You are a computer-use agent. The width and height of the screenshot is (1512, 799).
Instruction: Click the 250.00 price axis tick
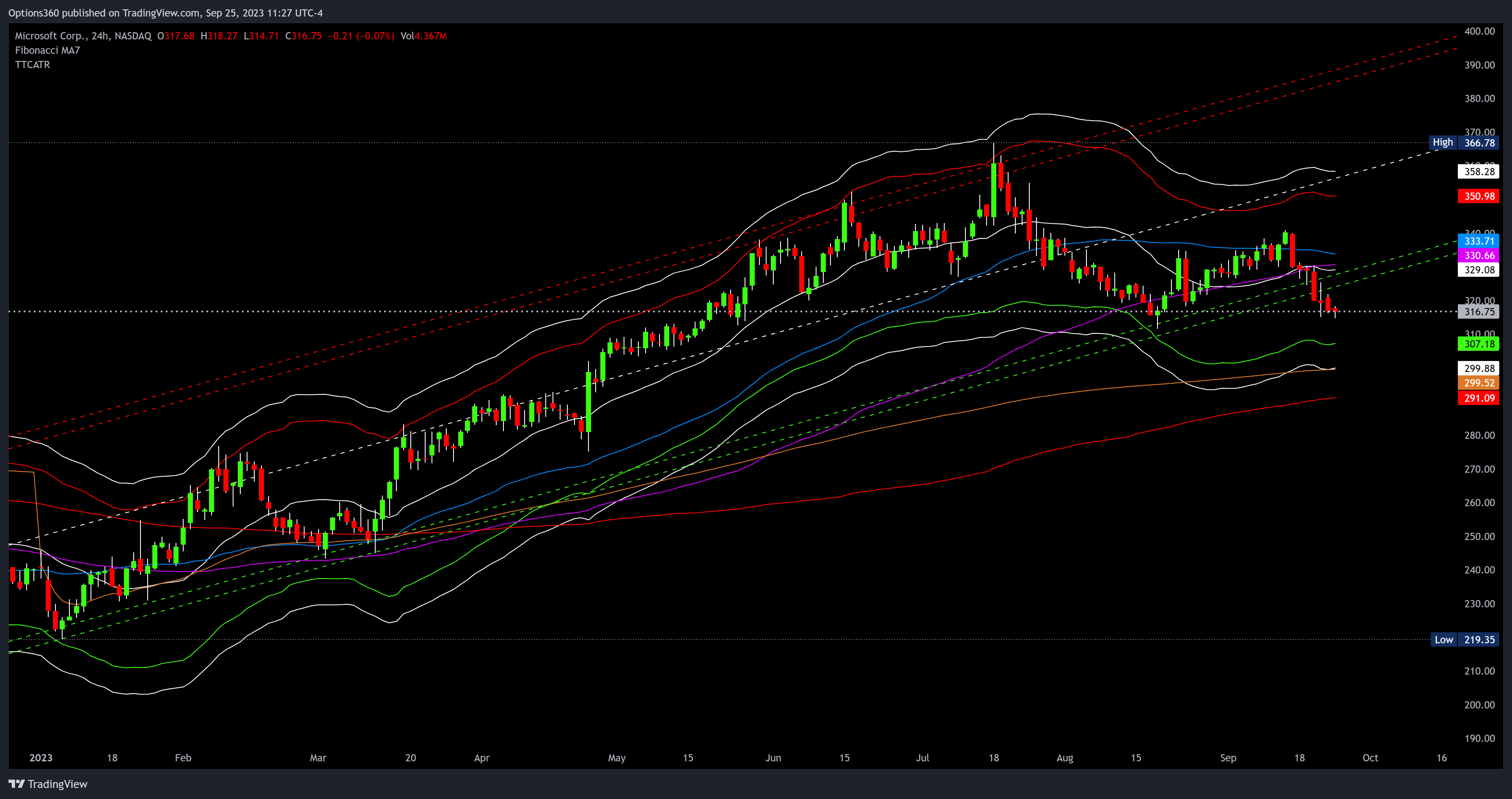(1479, 536)
